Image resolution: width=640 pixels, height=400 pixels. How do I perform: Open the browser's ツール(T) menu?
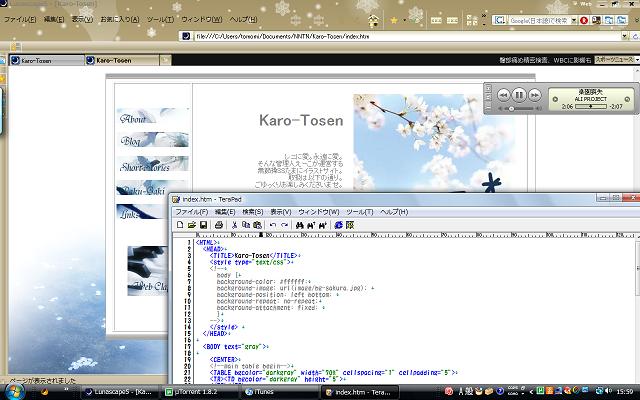[x=159, y=19]
